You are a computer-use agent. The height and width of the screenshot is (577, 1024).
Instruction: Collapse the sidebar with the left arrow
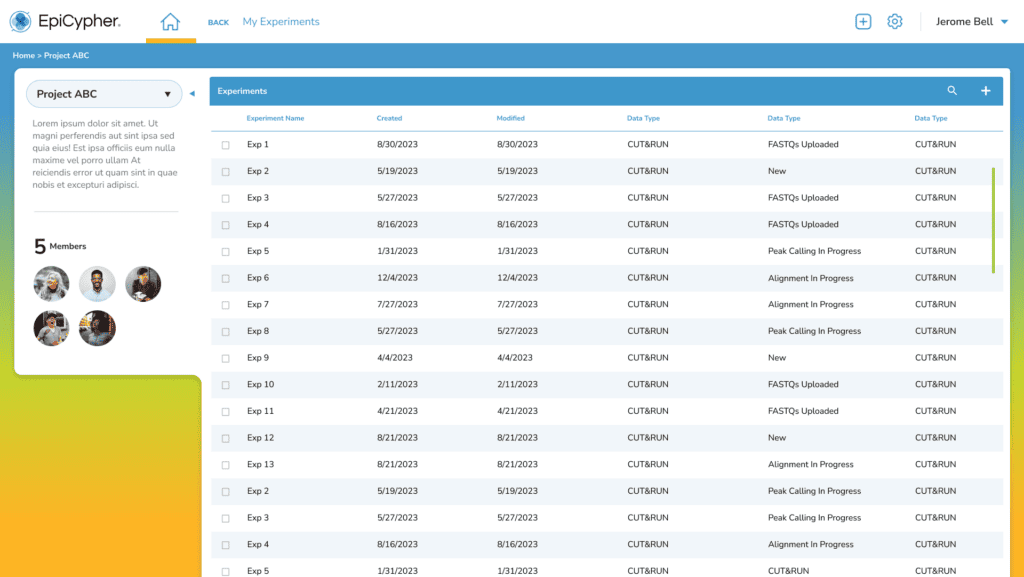coord(192,94)
